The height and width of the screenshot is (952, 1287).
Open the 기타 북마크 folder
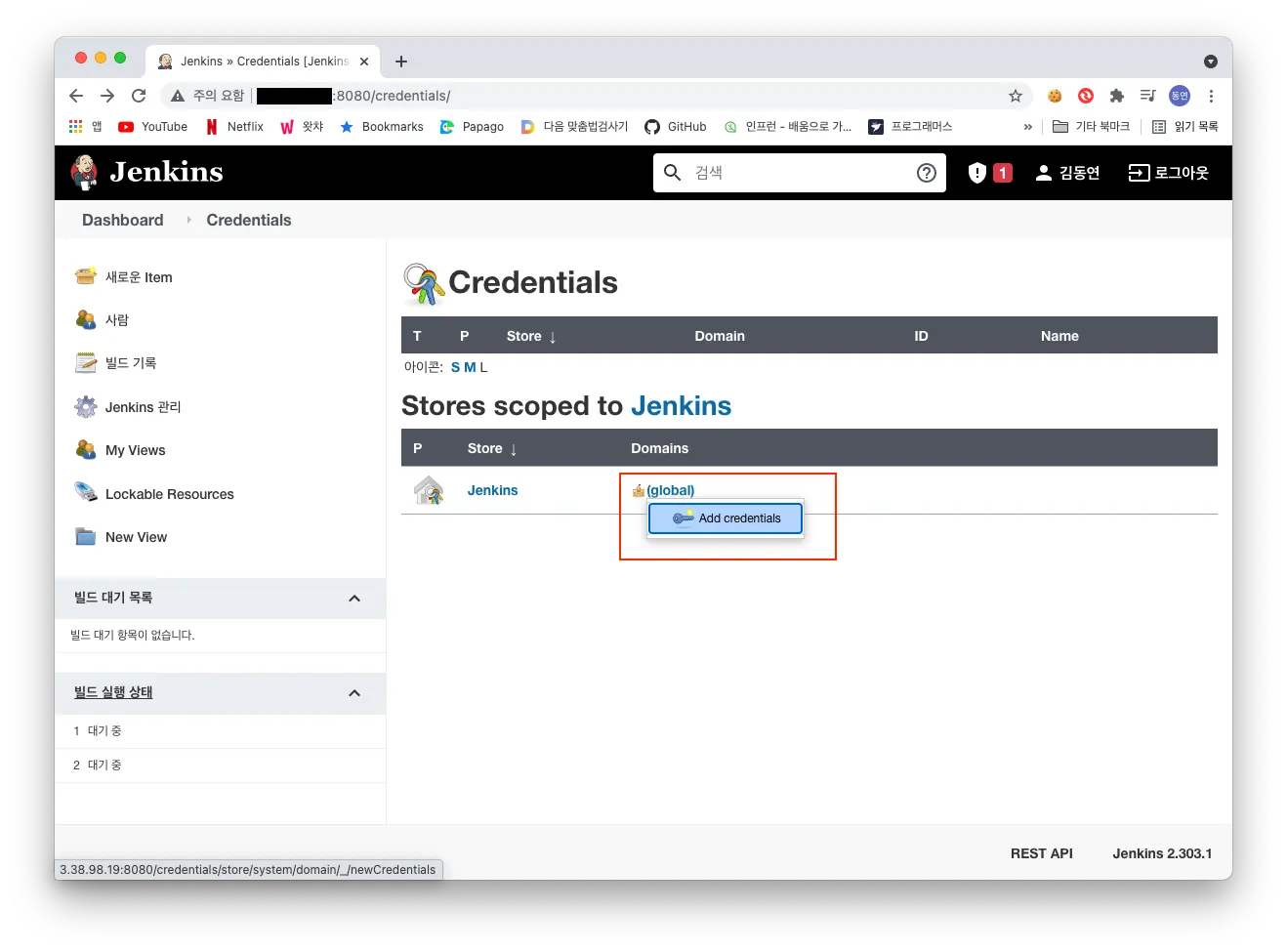[1091, 127]
